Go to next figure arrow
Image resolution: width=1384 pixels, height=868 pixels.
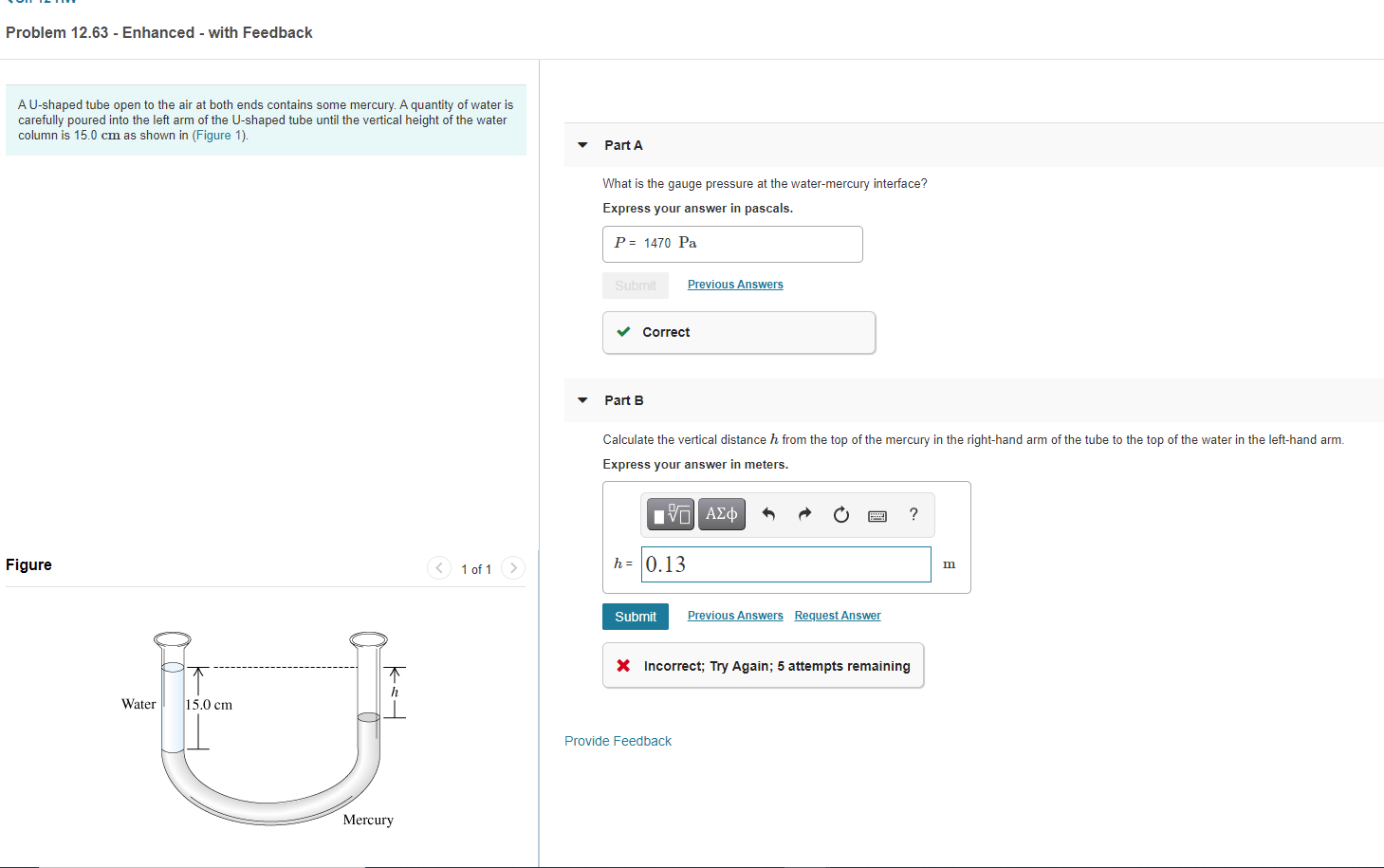point(513,568)
